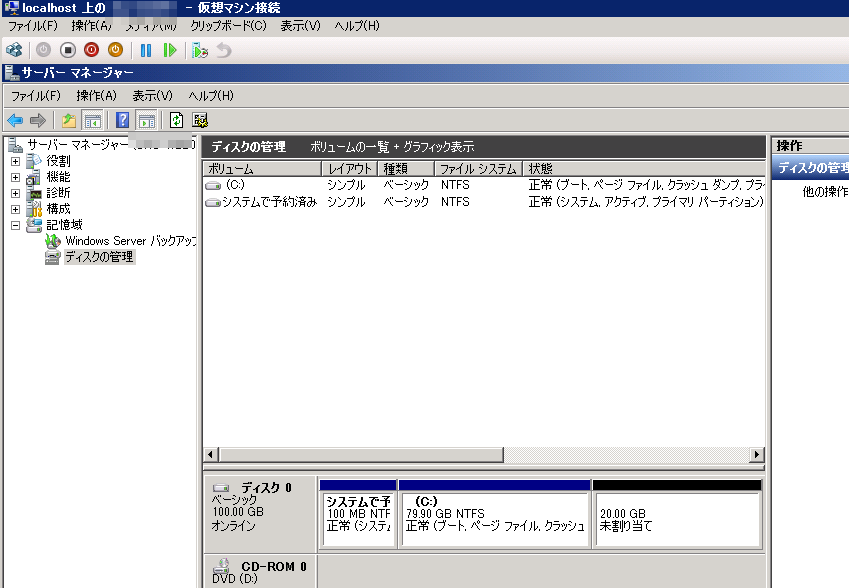This screenshot has height=588, width=849.
Task: Expand the 構成 tree node
Action: click(x=16, y=209)
